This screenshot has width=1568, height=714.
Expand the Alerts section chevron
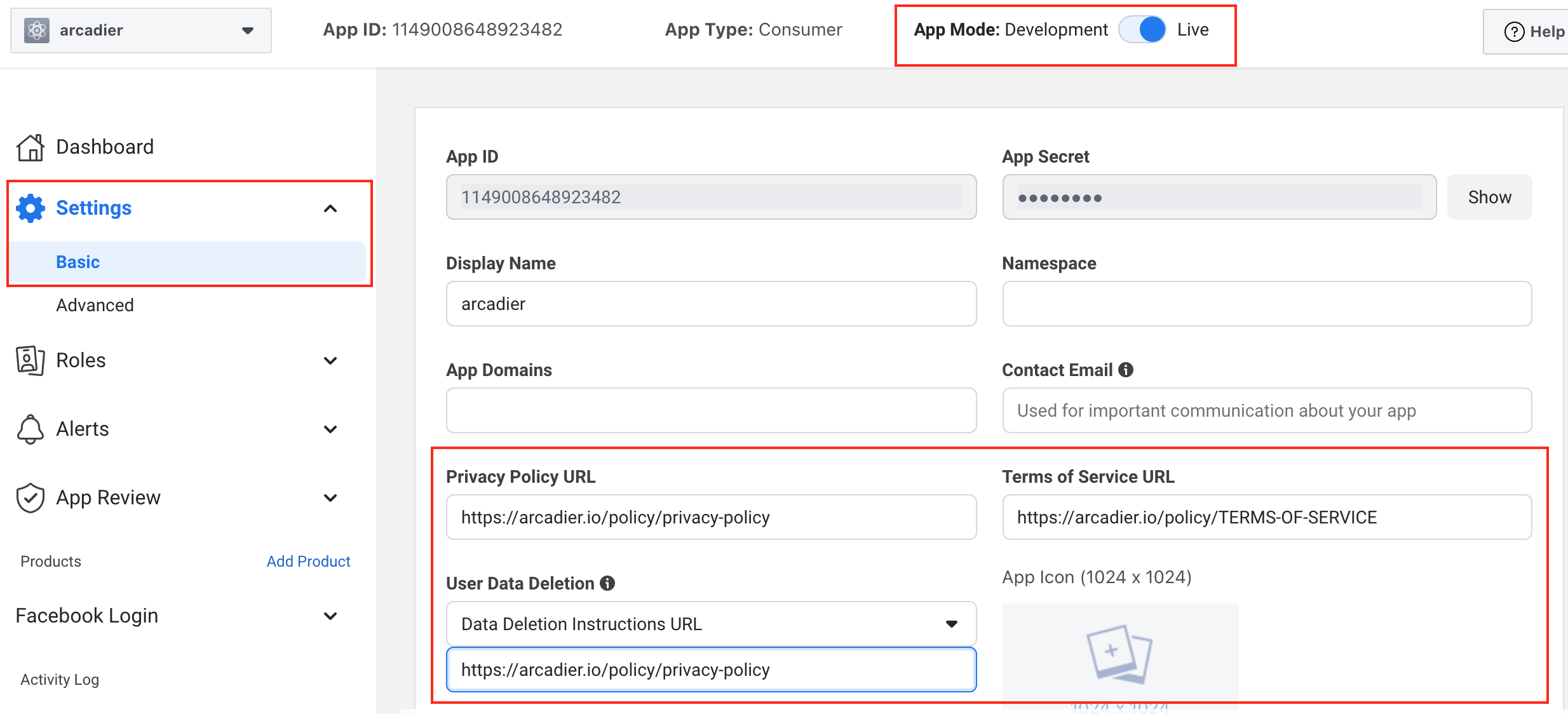click(x=330, y=429)
